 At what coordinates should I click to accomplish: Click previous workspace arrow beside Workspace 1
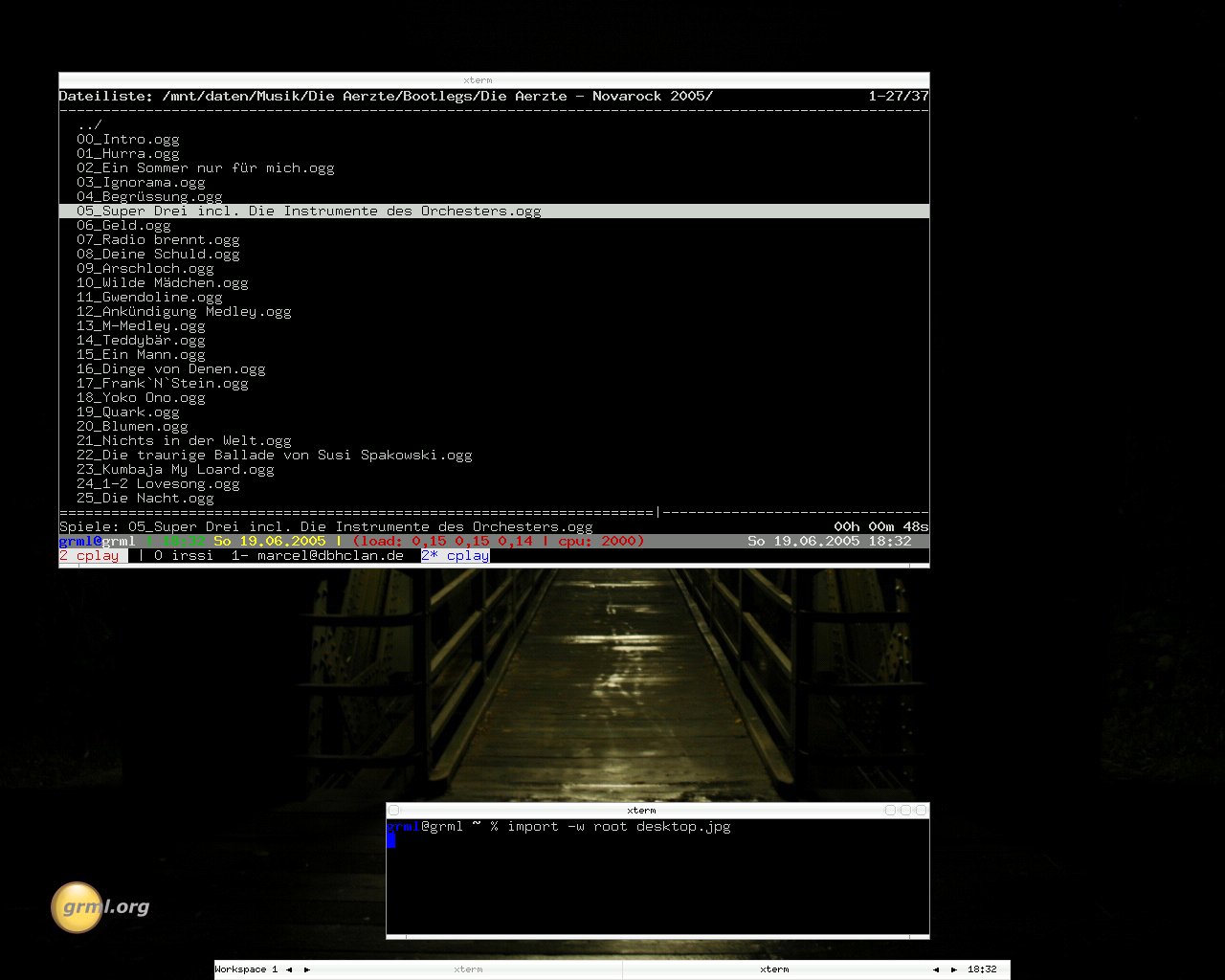289,969
